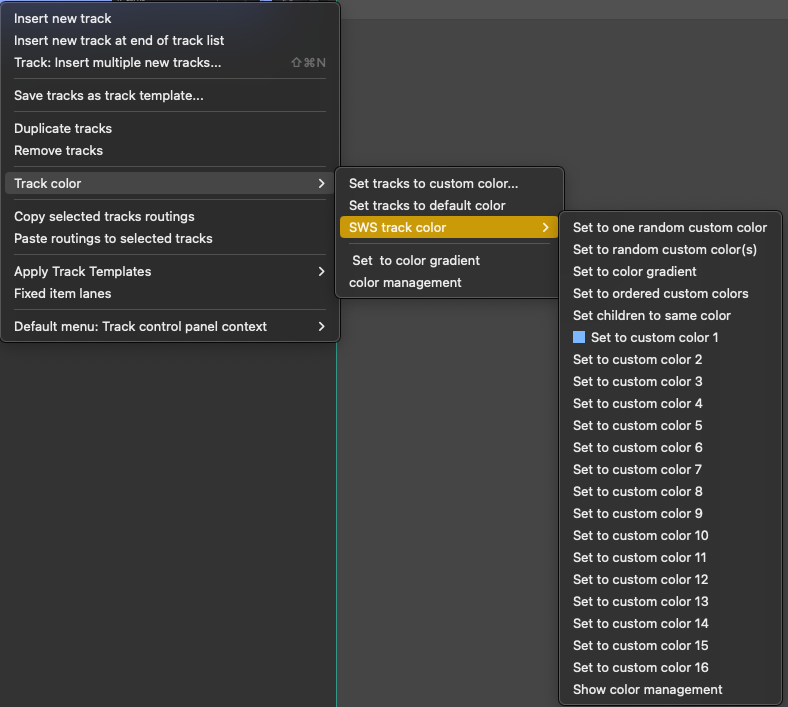Select Paste routings to selected tracks
The width and height of the screenshot is (788, 707).
(x=113, y=239)
